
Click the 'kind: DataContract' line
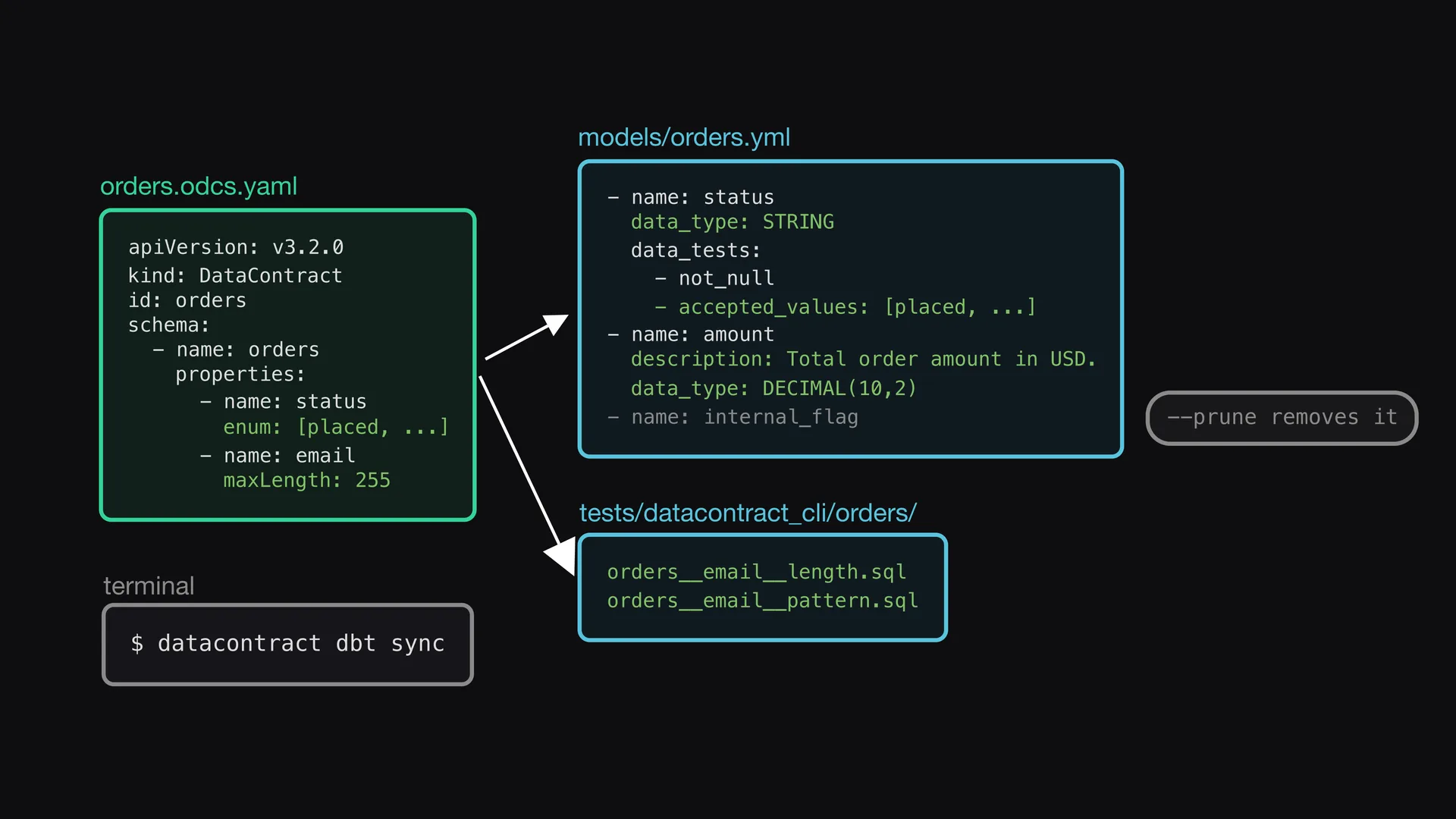pos(235,275)
